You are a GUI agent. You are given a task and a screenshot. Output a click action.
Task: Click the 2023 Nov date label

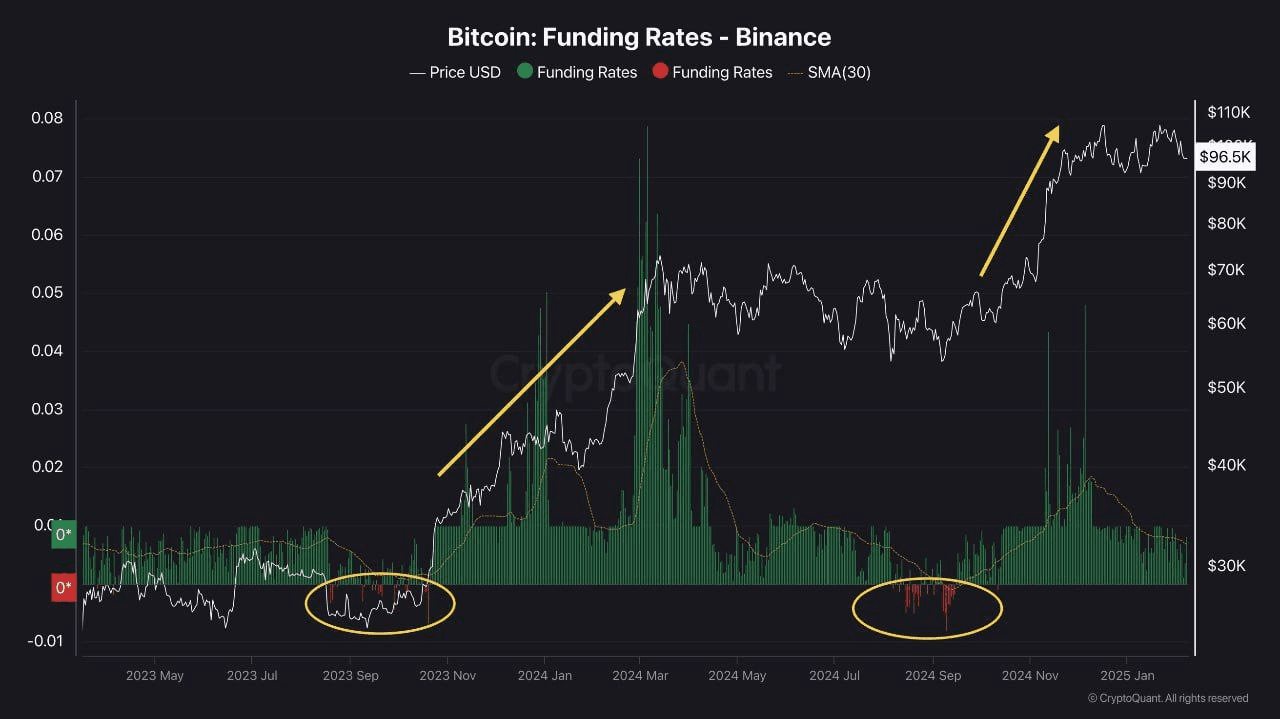coord(448,676)
